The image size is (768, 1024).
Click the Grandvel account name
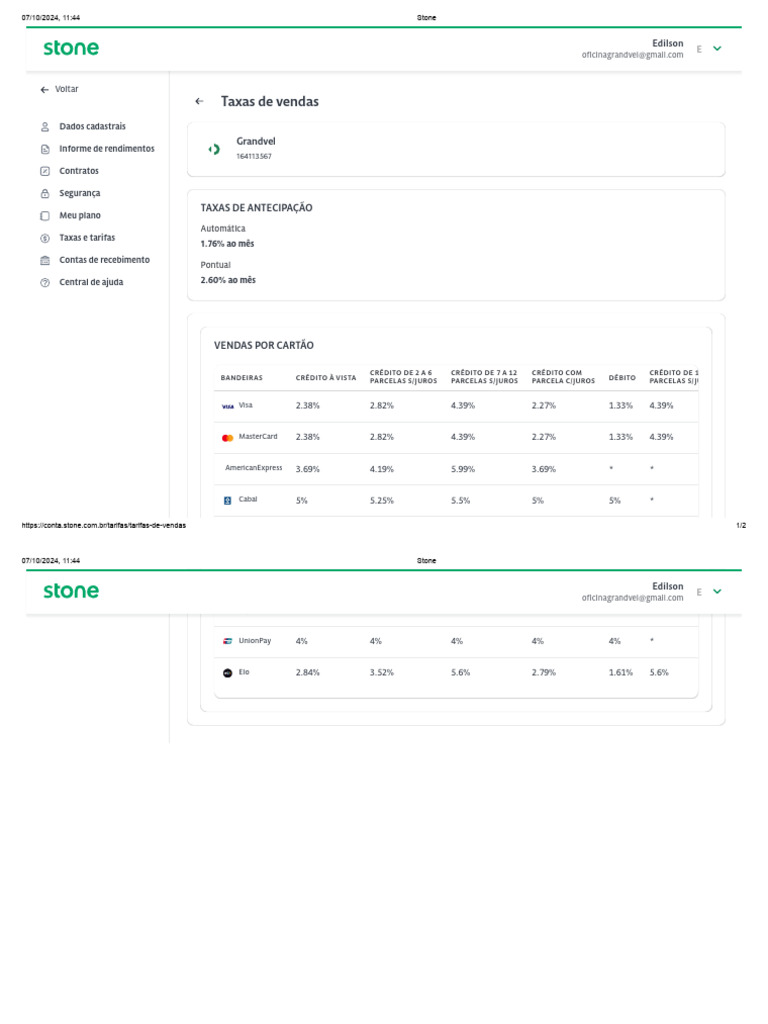[x=255, y=141]
